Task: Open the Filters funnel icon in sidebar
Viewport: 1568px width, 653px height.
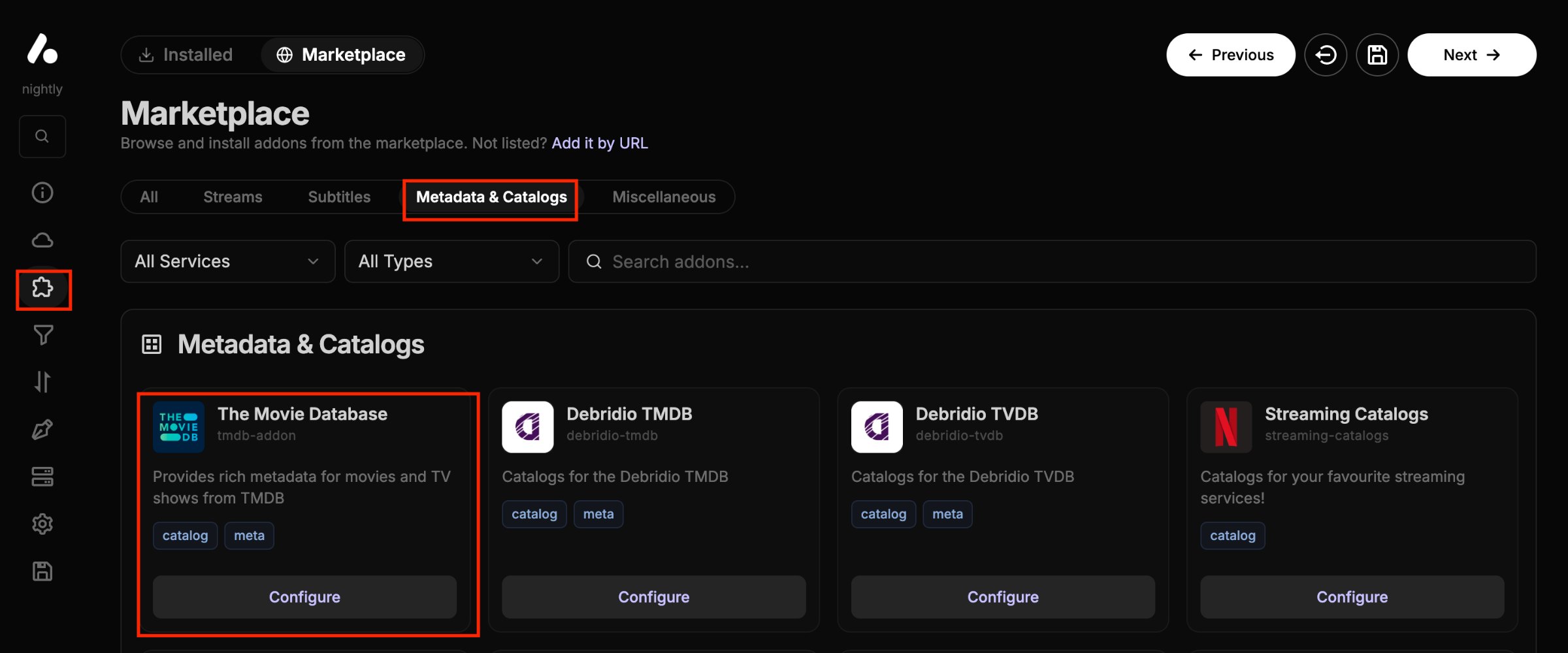Action: point(42,335)
